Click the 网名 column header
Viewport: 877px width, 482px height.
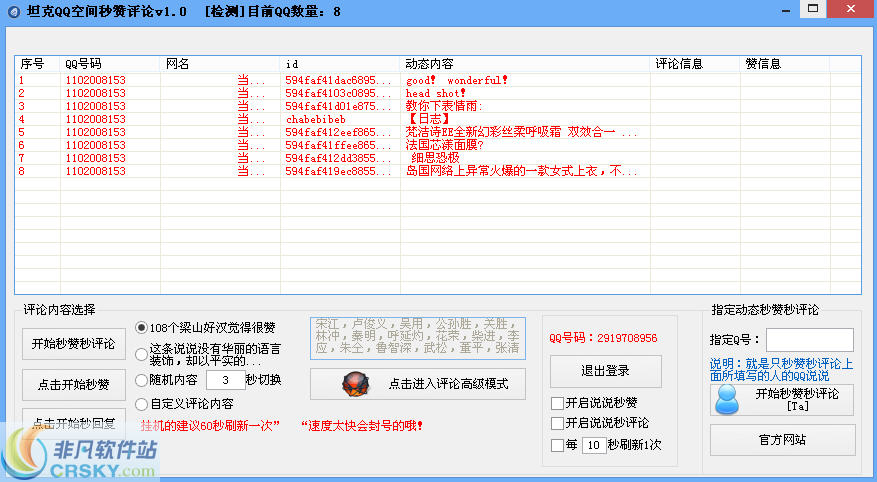220,64
